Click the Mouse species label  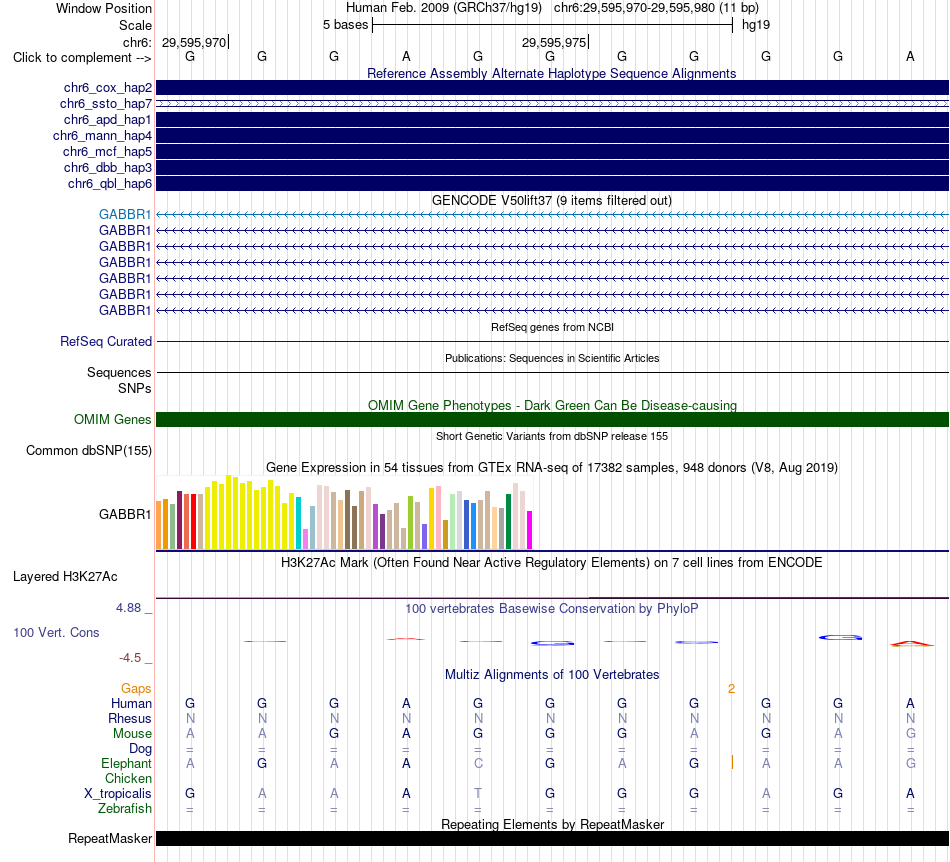(x=132, y=734)
